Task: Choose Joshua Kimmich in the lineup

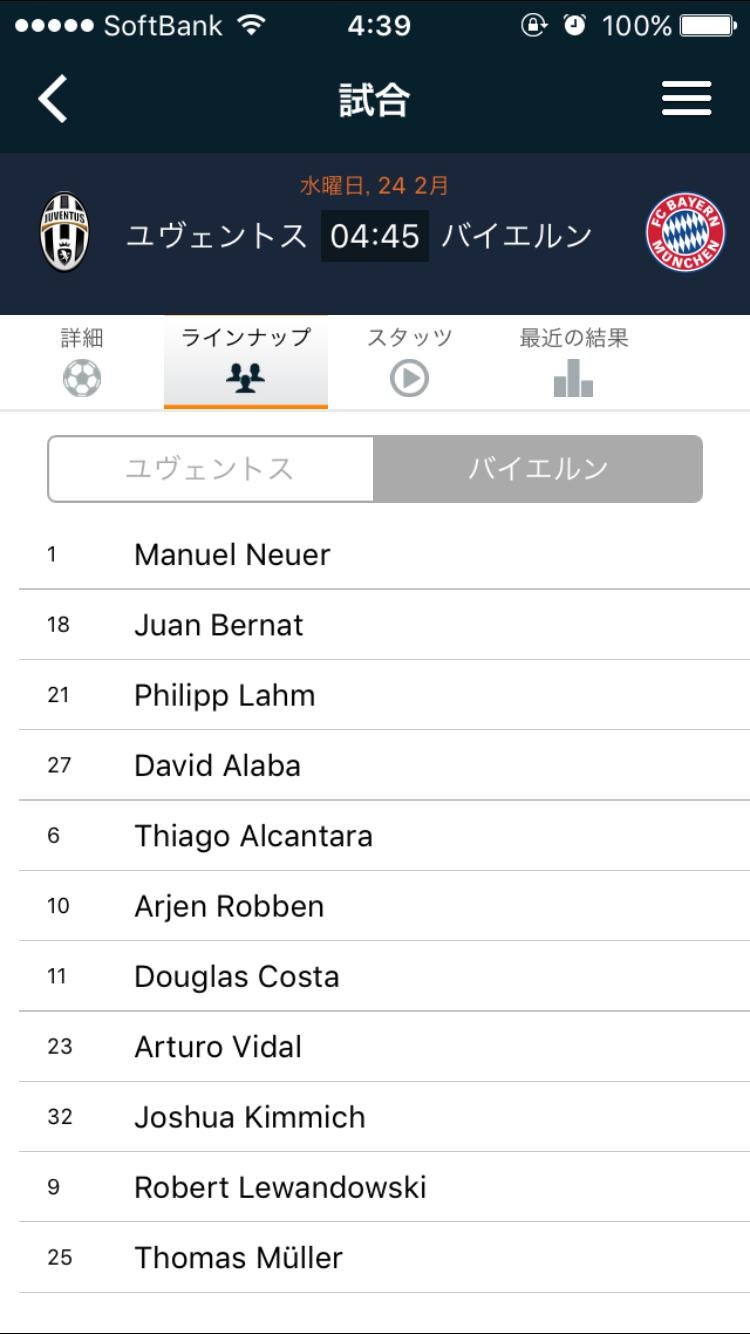Action: (x=249, y=1117)
